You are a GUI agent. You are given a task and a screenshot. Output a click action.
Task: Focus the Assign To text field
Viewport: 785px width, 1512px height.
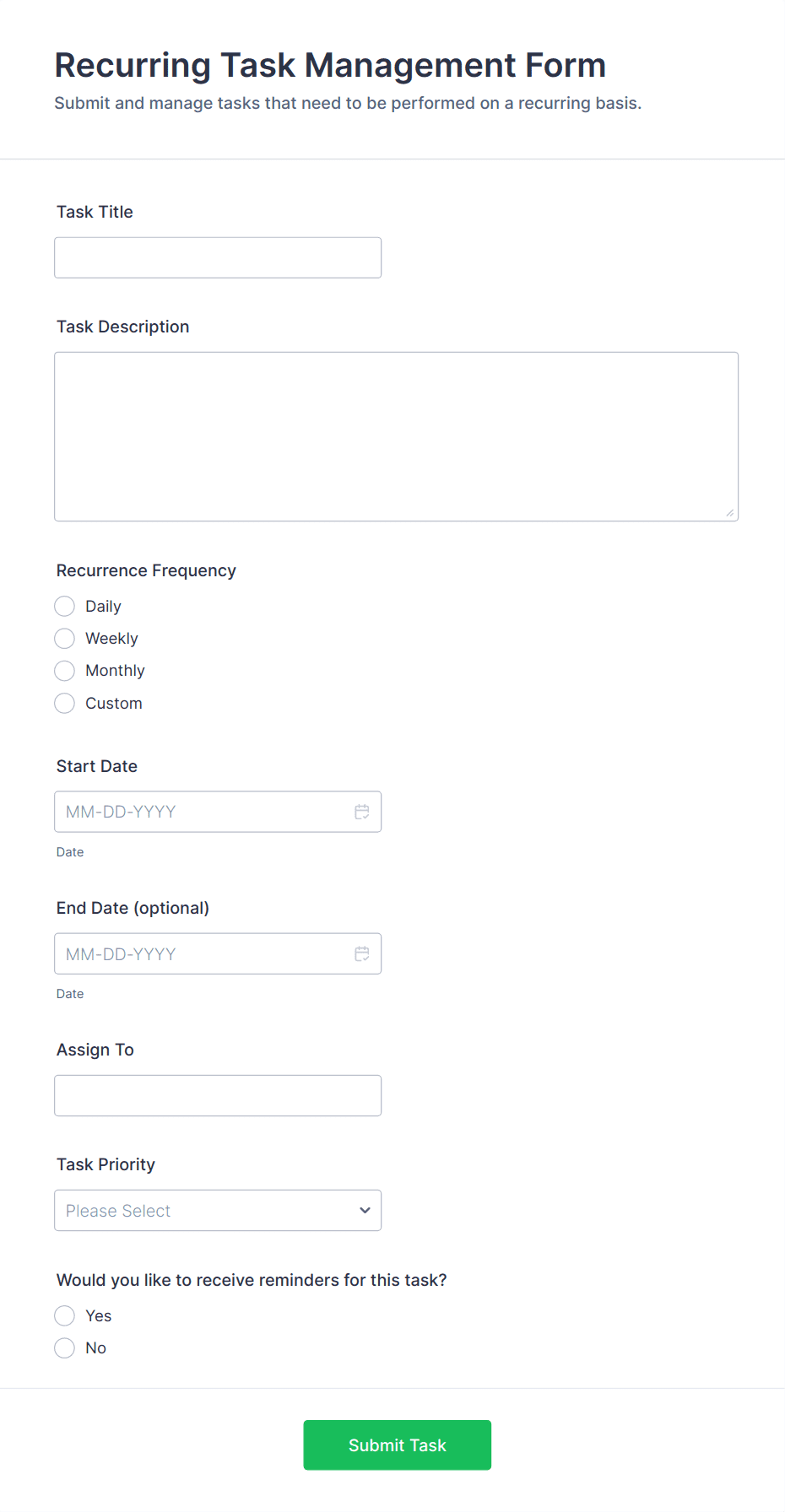click(218, 1096)
